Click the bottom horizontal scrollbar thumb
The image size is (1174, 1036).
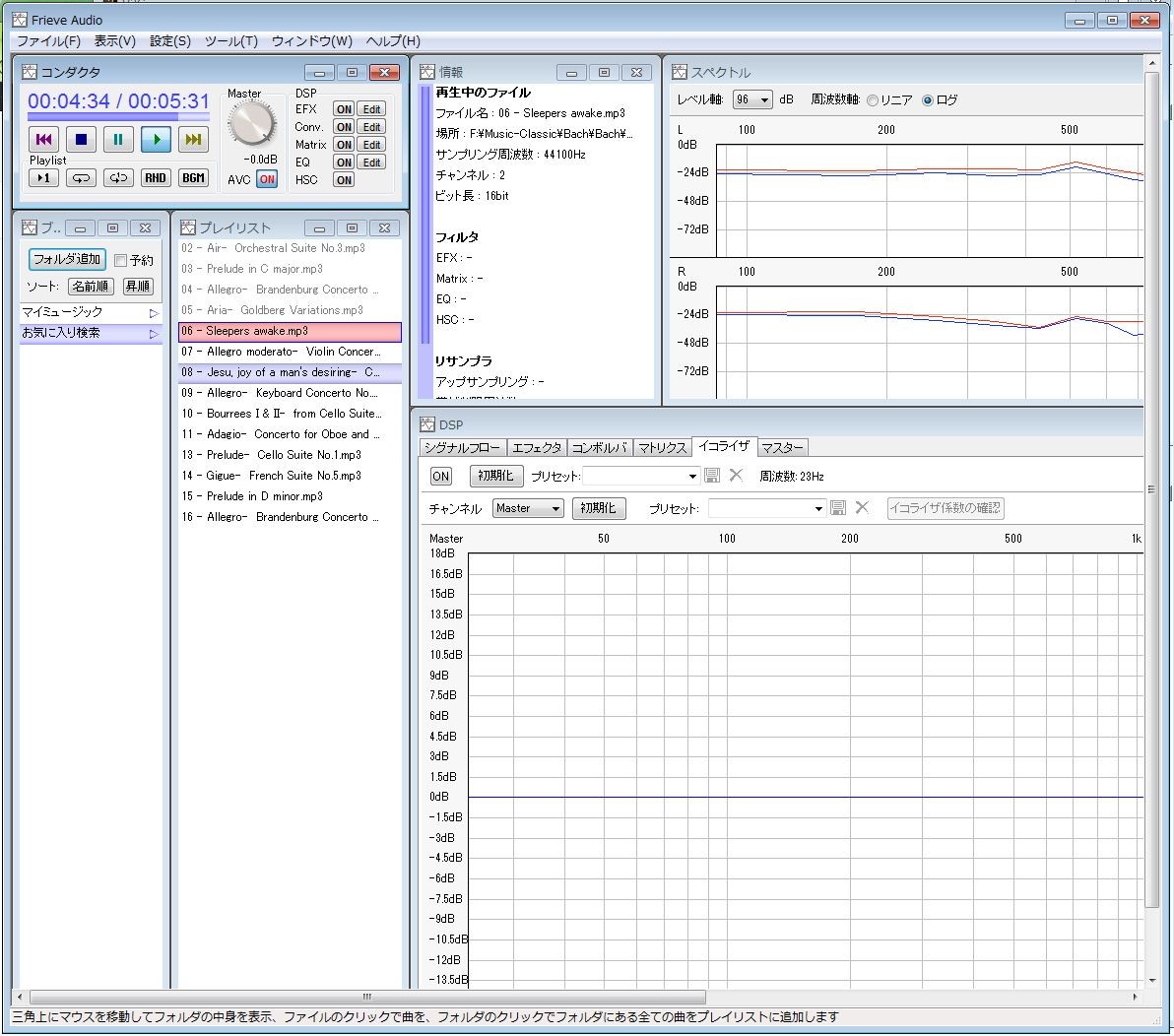367,997
